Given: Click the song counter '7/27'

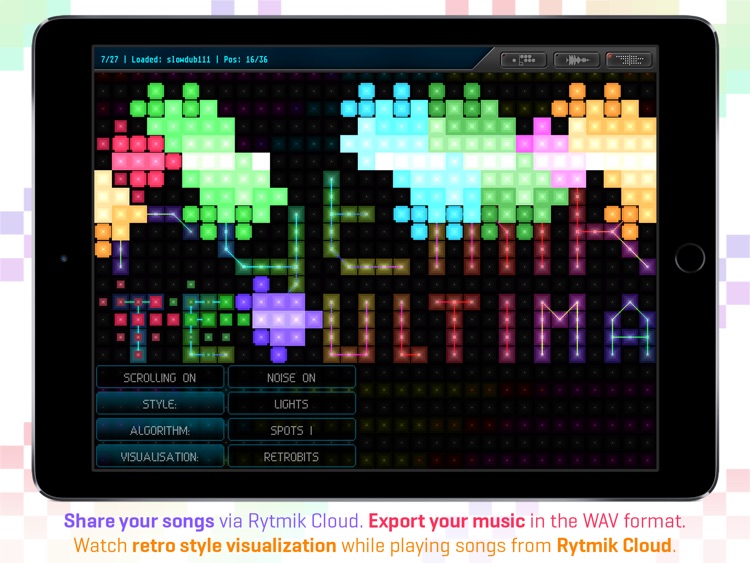Looking at the screenshot, I should tap(110, 59).
